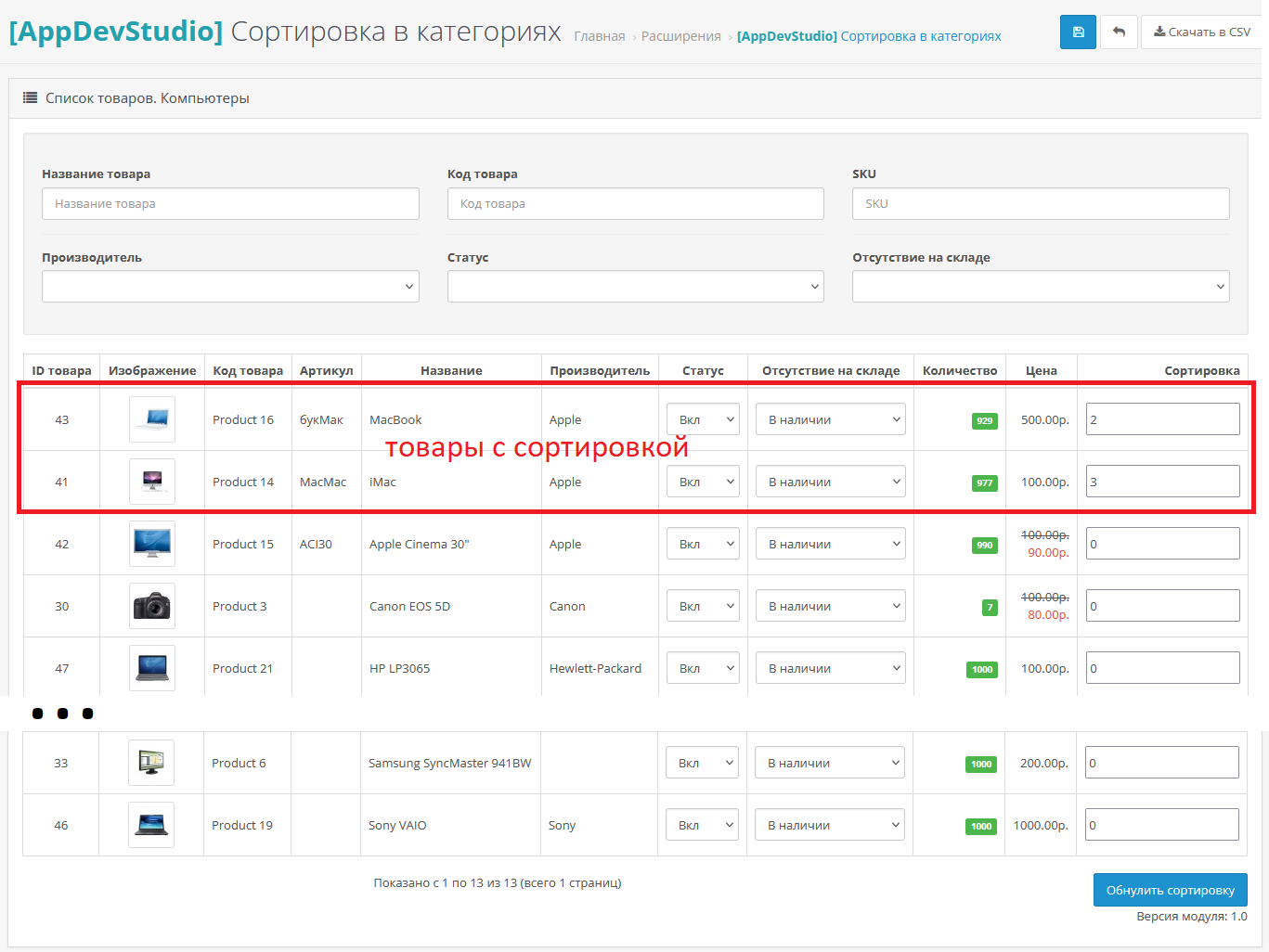The height and width of the screenshot is (952, 1269).
Task: Focus the Название товара filter field
Action: pos(230,204)
